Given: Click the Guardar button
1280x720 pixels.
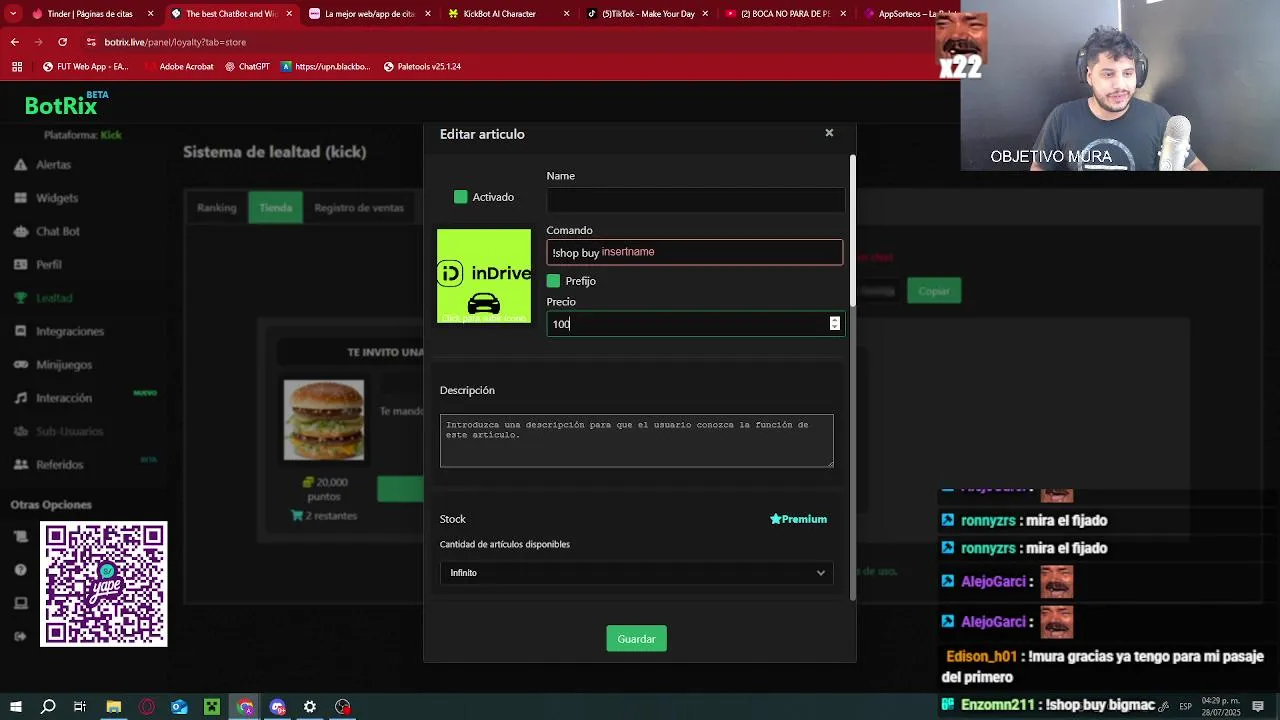Looking at the screenshot, I should coord(636,639).
